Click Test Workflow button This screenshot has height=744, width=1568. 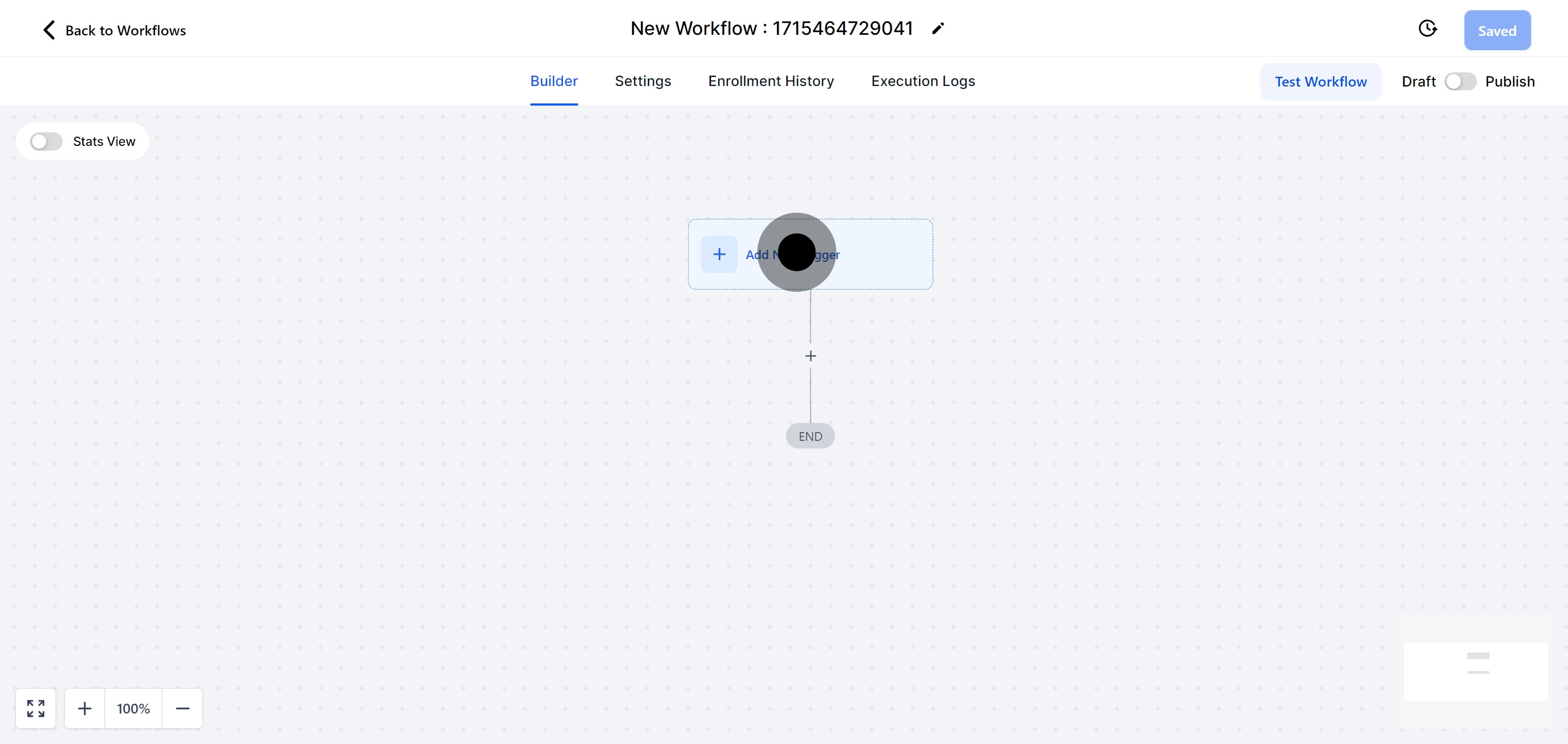(x=1320, y=82)
